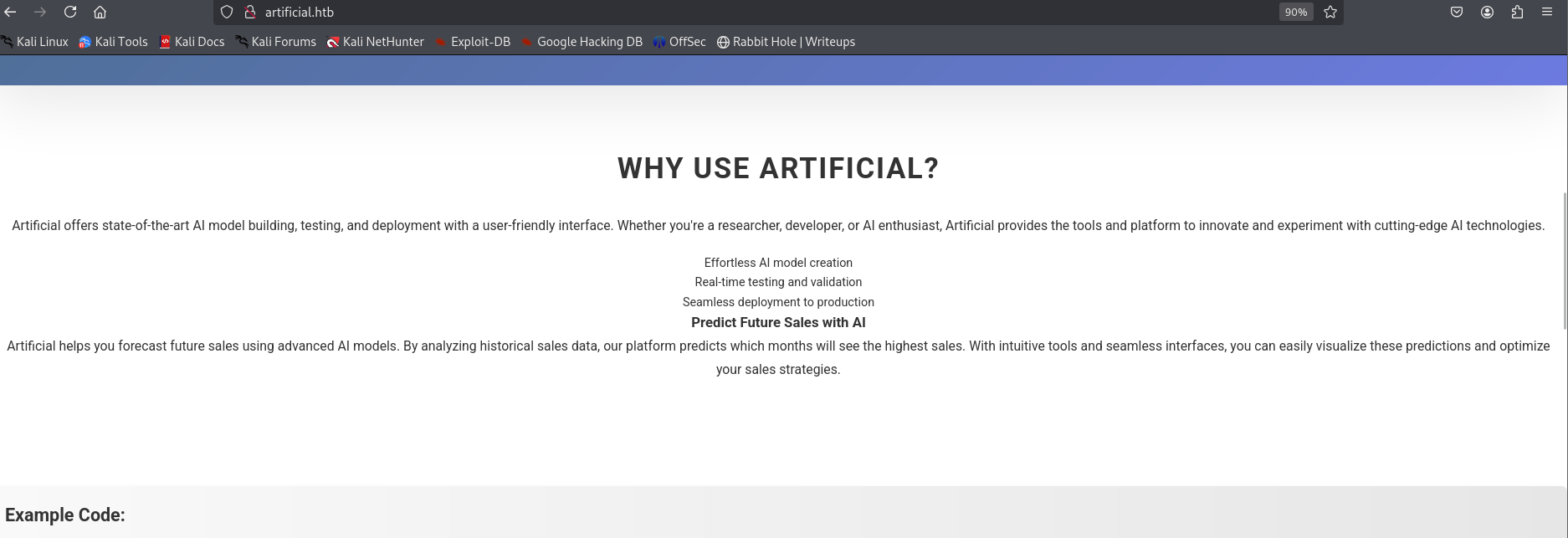Open the Kali Docs bookmark

(x=192, y=42)
